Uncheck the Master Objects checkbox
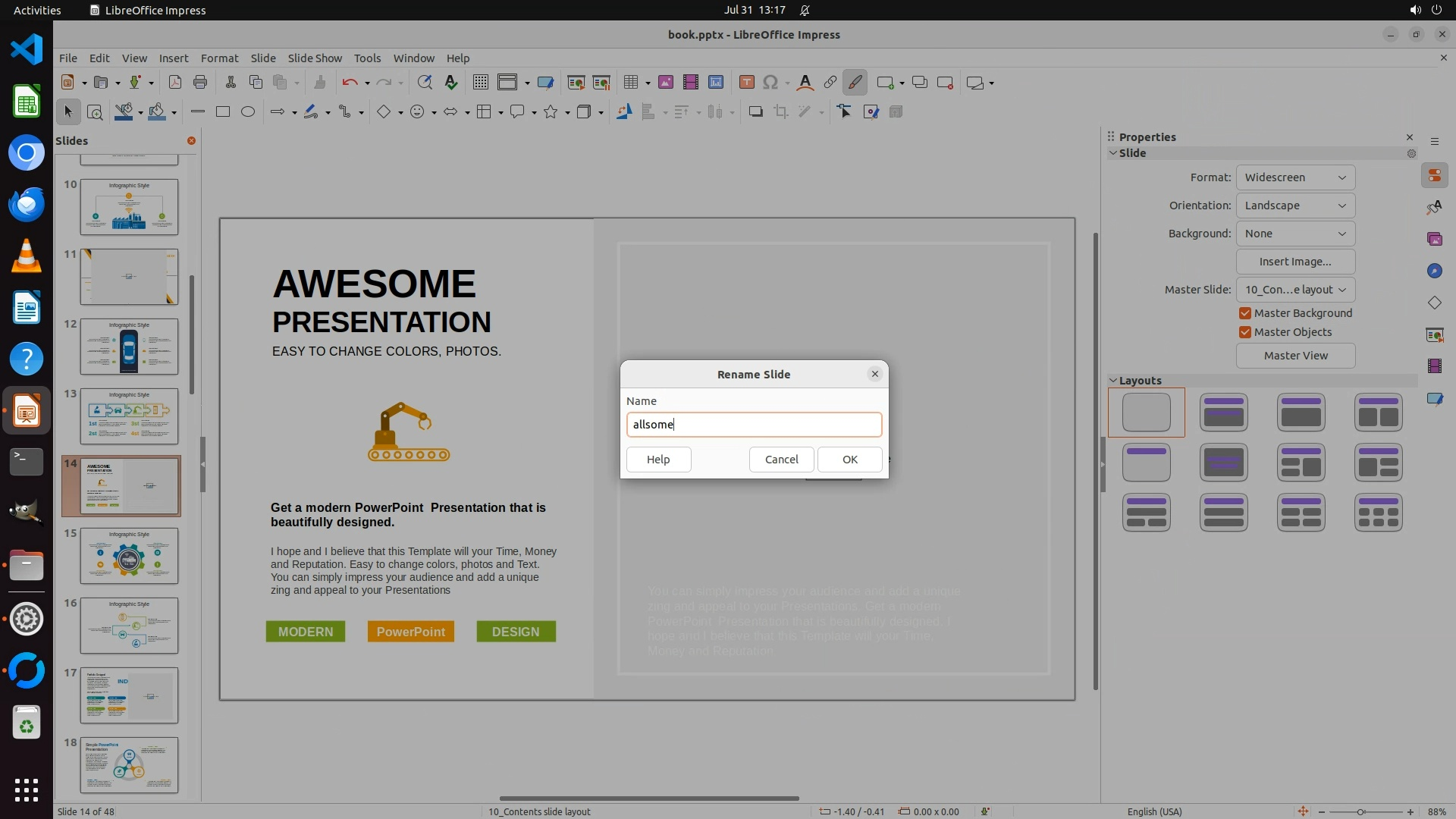 [1244, 332]
